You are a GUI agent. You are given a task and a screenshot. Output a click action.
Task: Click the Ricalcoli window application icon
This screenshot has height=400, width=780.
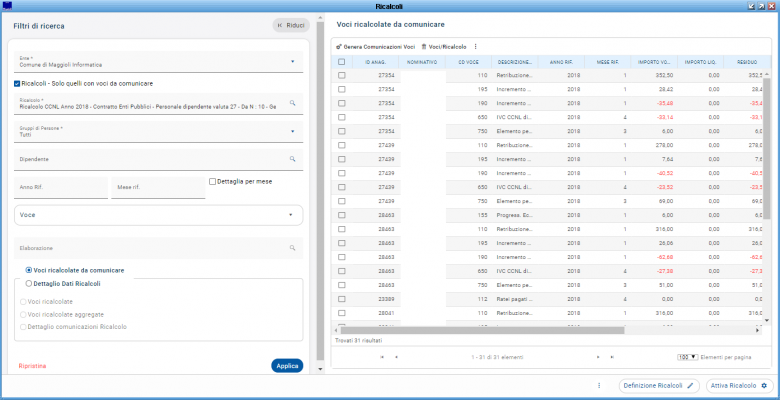pyautogui.click(x=7, y=6)
